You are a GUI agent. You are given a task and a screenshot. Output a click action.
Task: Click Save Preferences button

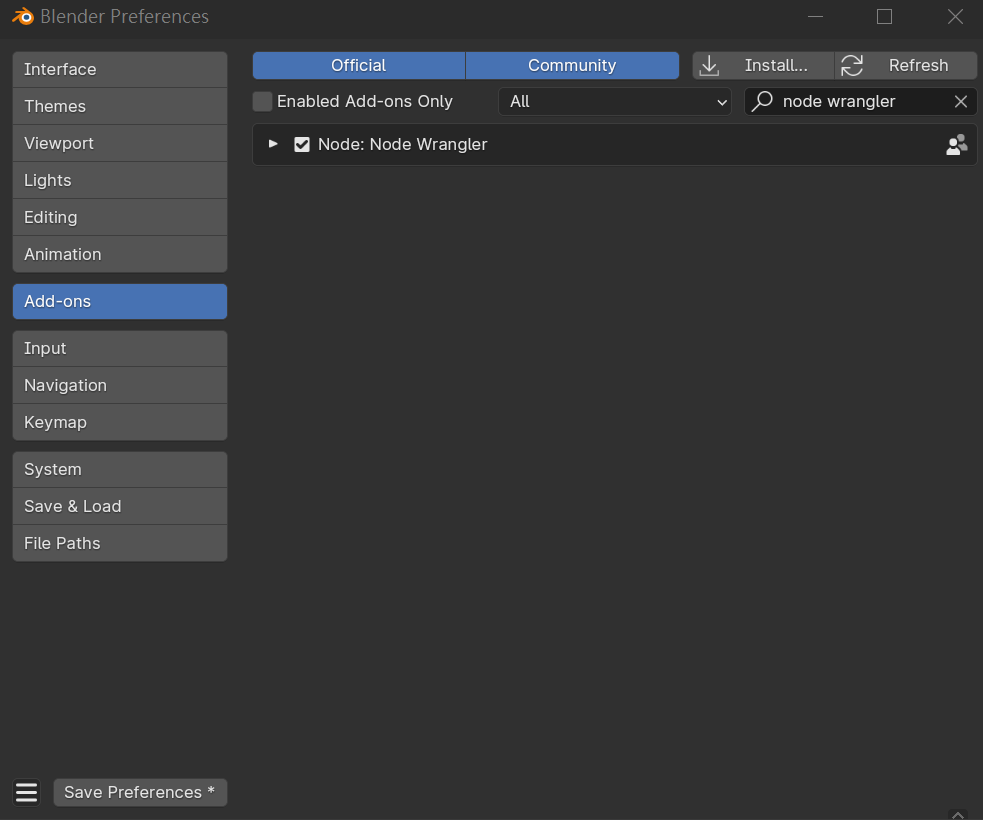click(x=140, y=792)
